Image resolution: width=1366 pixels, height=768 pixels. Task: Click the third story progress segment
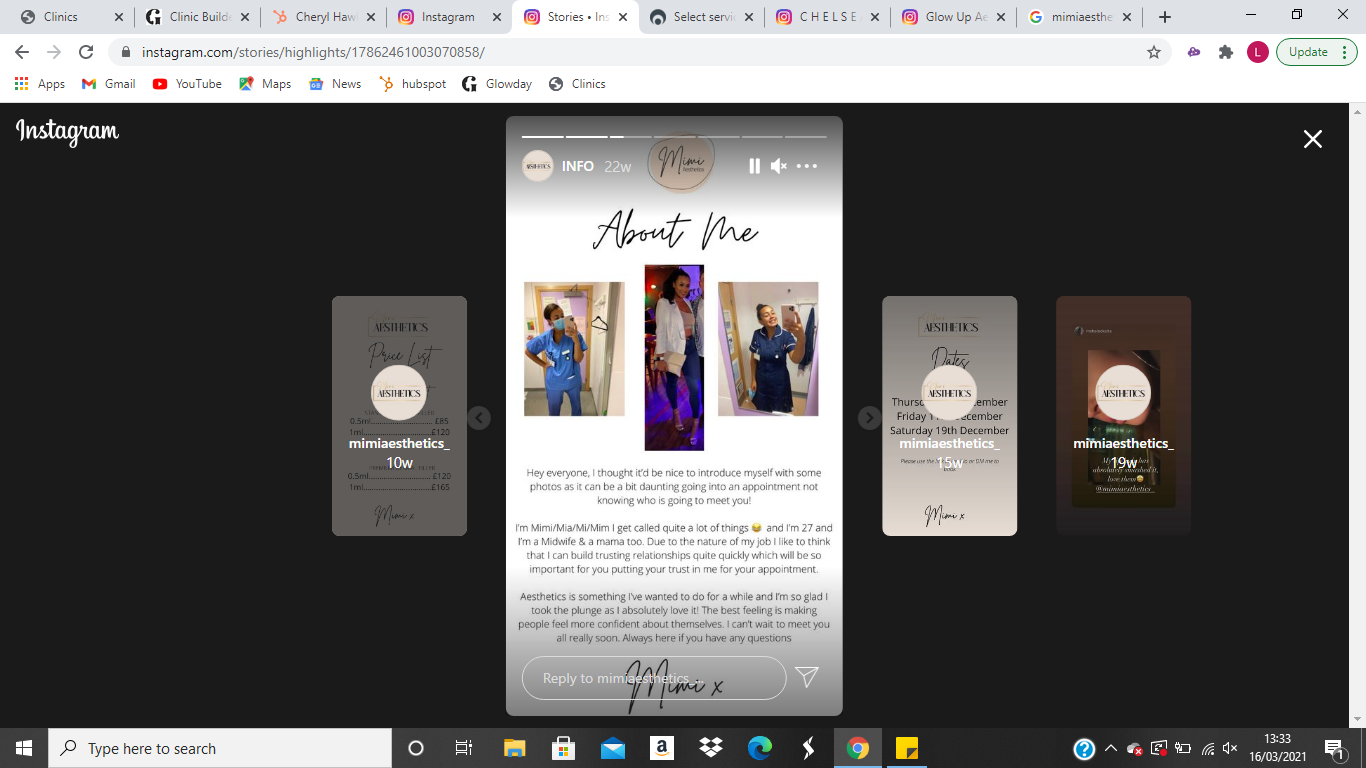[x=631, y=136]
